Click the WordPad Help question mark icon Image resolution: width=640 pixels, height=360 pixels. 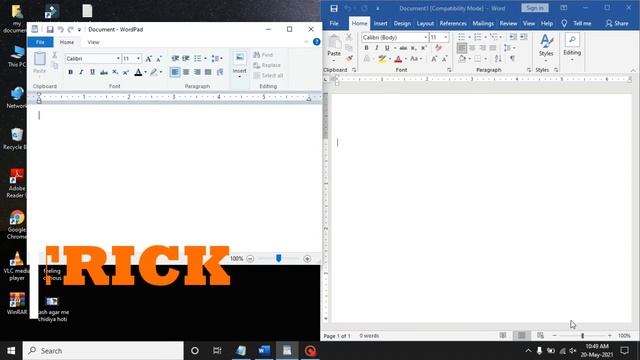coord(316,42)
